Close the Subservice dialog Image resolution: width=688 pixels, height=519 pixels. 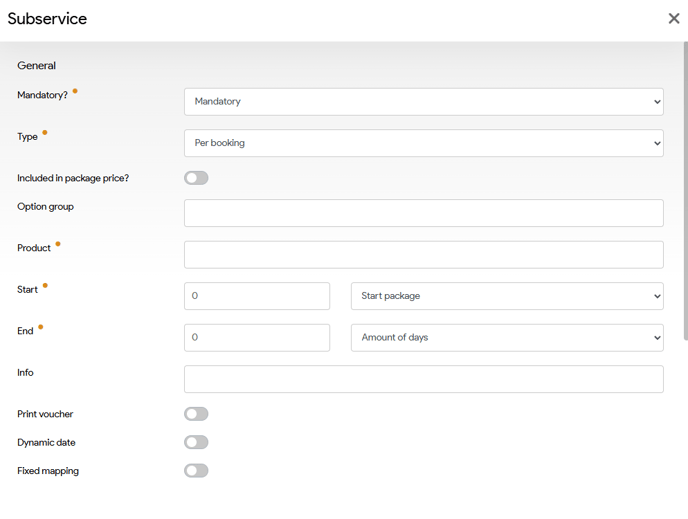673,19
